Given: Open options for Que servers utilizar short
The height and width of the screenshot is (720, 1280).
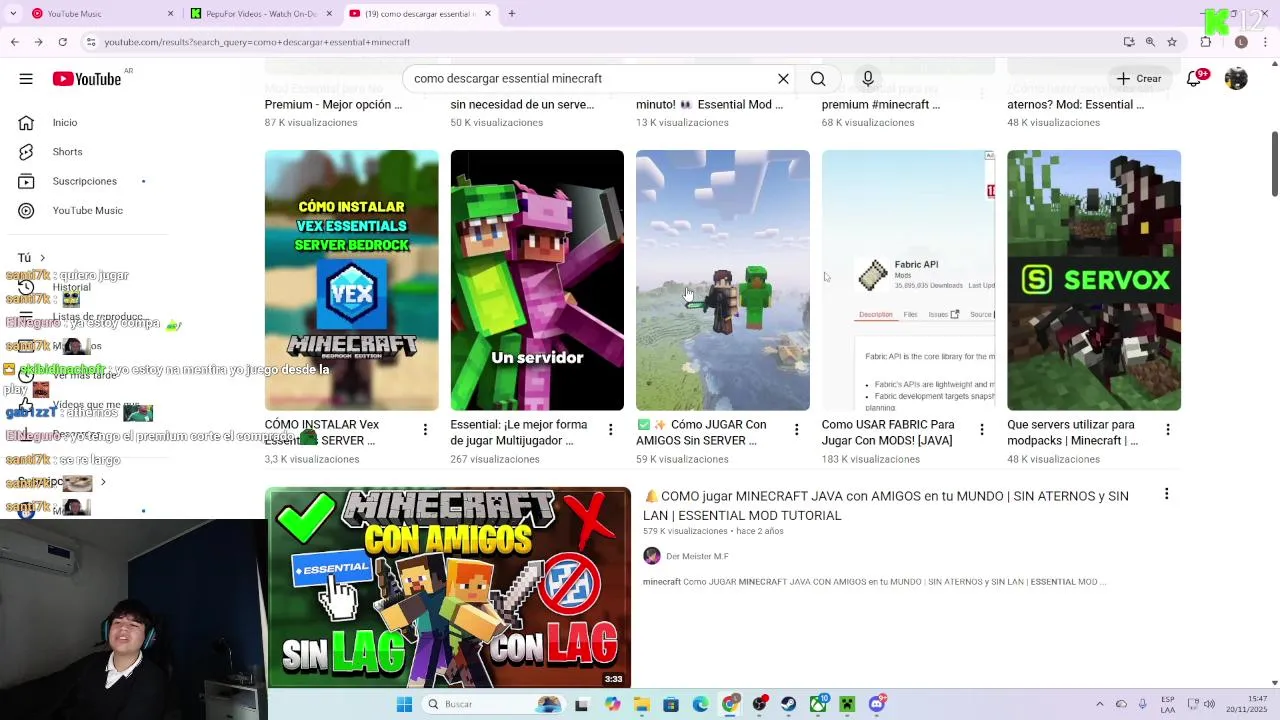Looking at the screenshot, I should point(1168,430).
